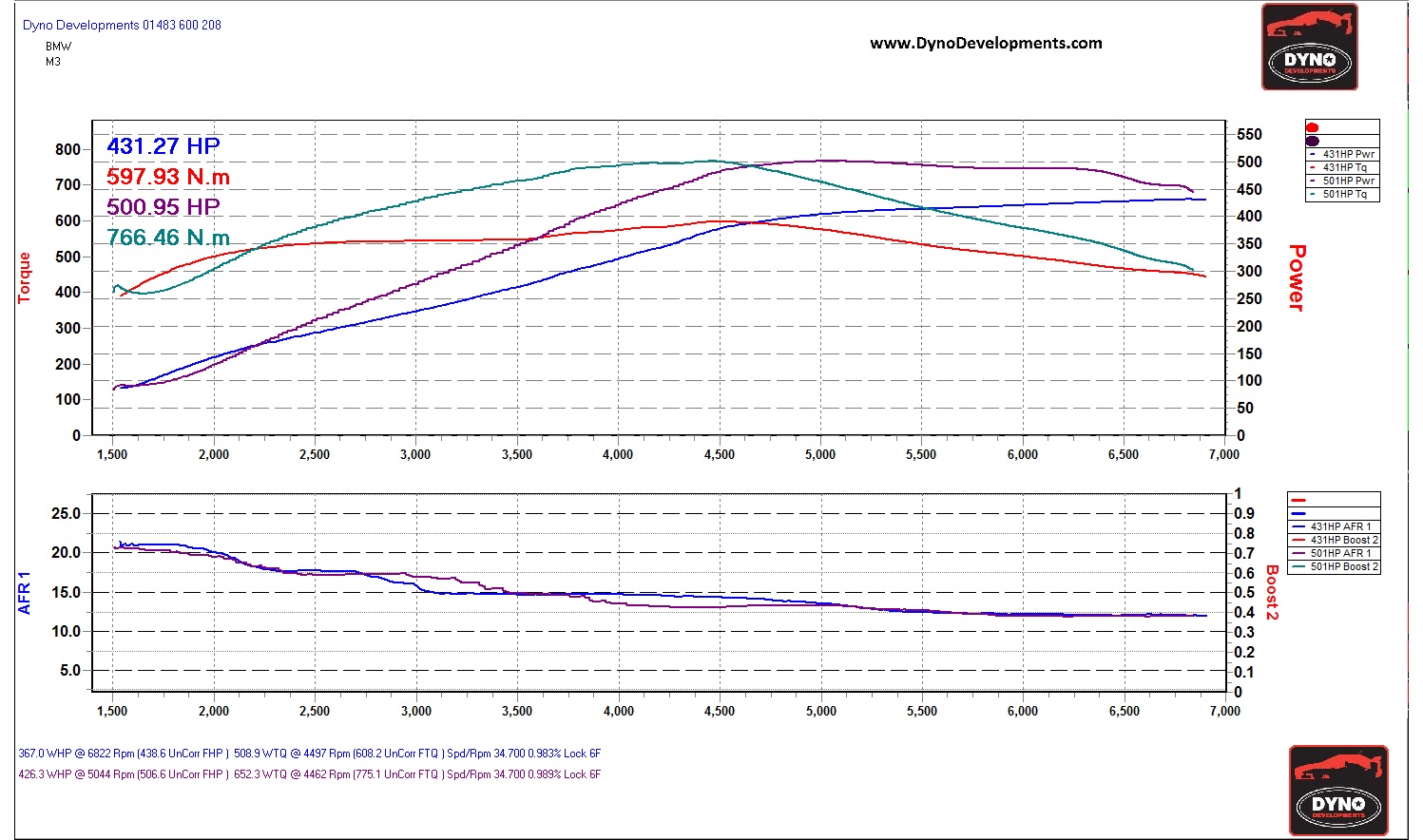This screenshot has width=1423, height=840.
Task: Click the 501HP Boost 2 legend entry
Action: pyautogui.click(x=1343, y=566)
